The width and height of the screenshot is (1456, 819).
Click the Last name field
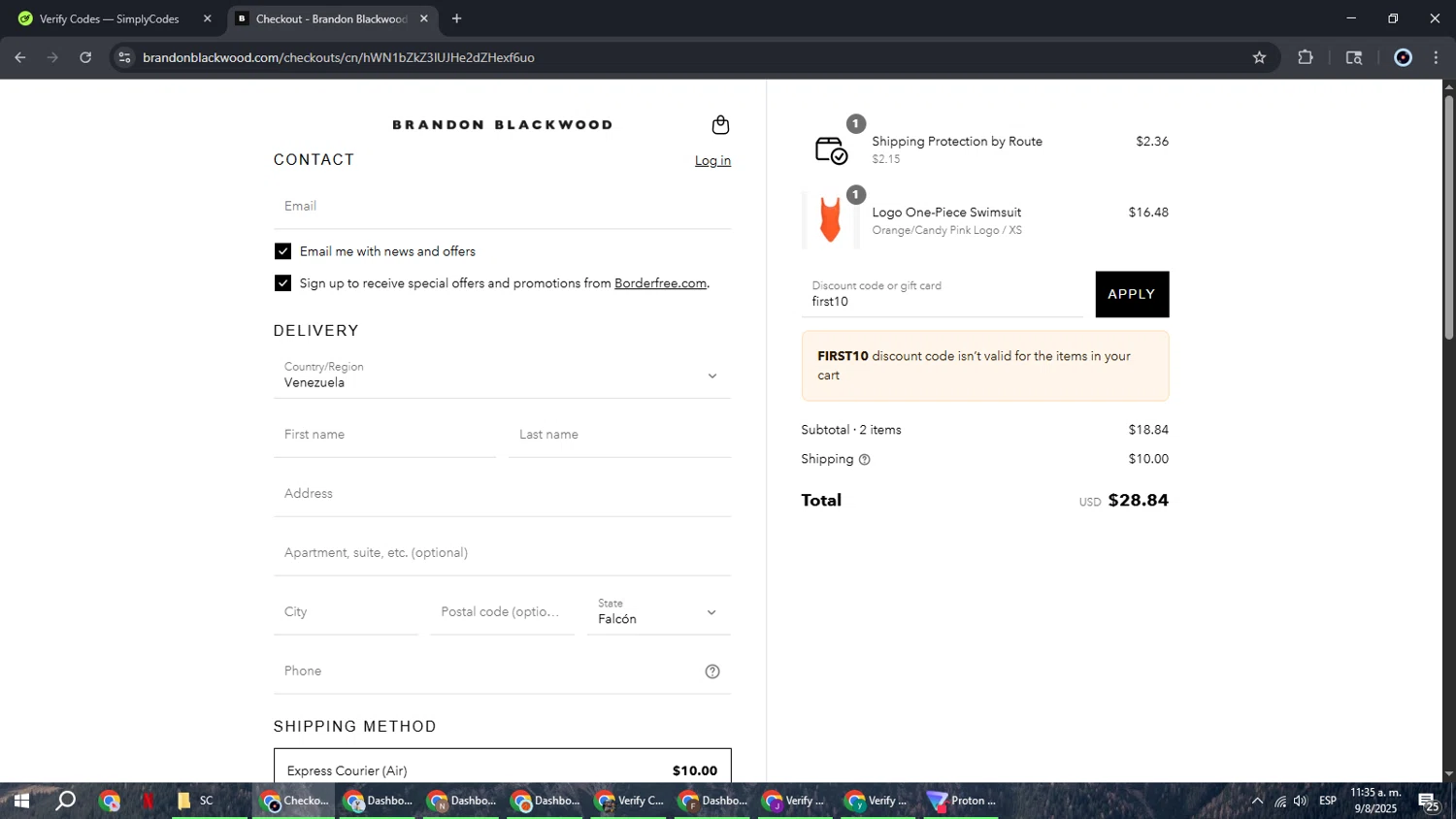click(x=619, y=435)
